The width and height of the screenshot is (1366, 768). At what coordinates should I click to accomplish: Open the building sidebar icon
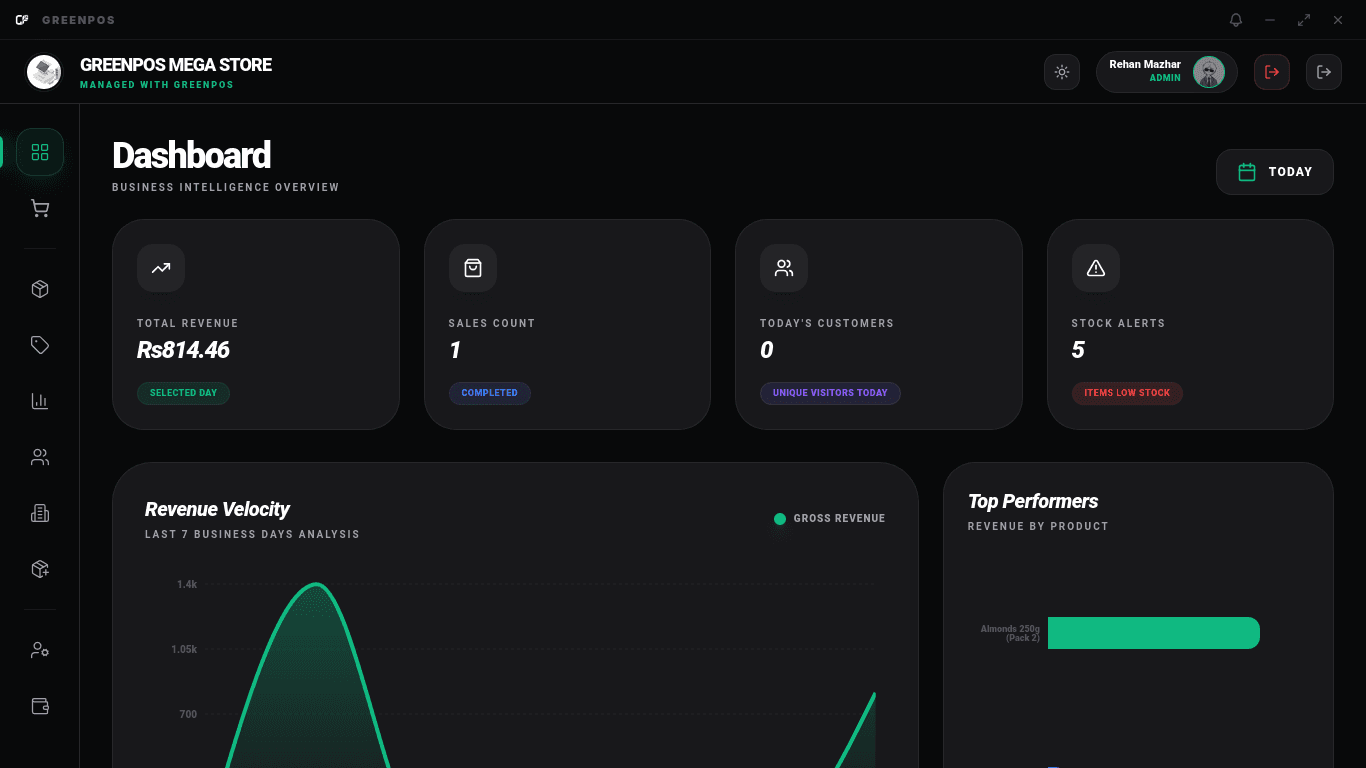pyautogui.click(x=40, y=513)
